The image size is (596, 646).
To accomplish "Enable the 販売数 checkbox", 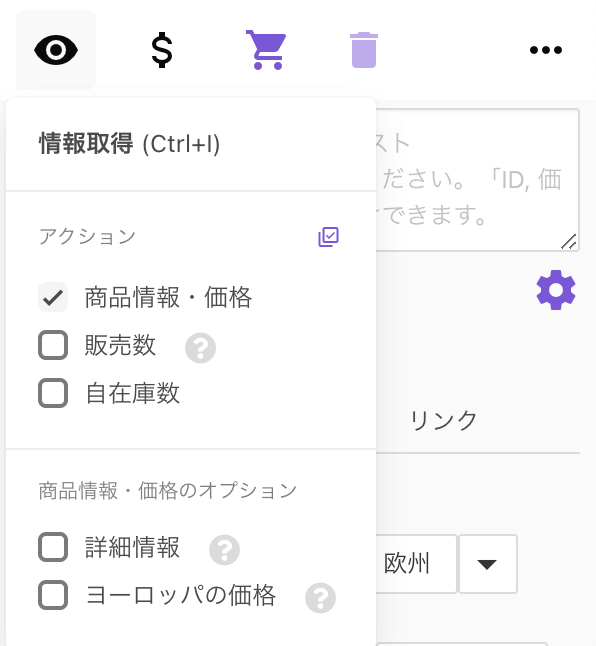I will (x=53, y=345).
